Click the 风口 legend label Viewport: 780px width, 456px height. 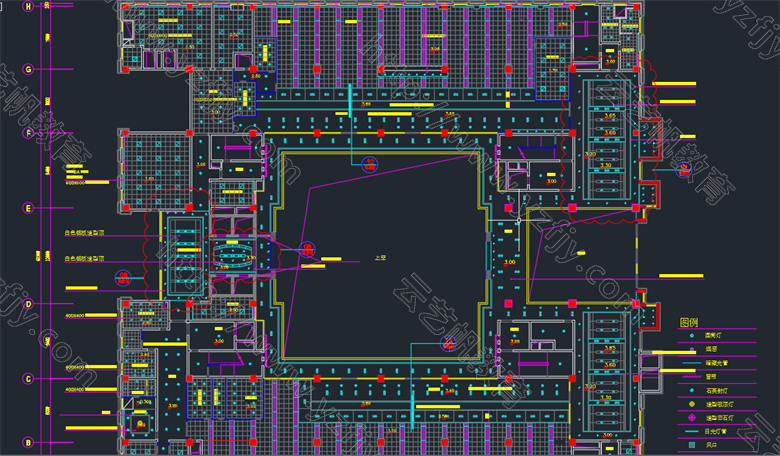click(712, 445)
